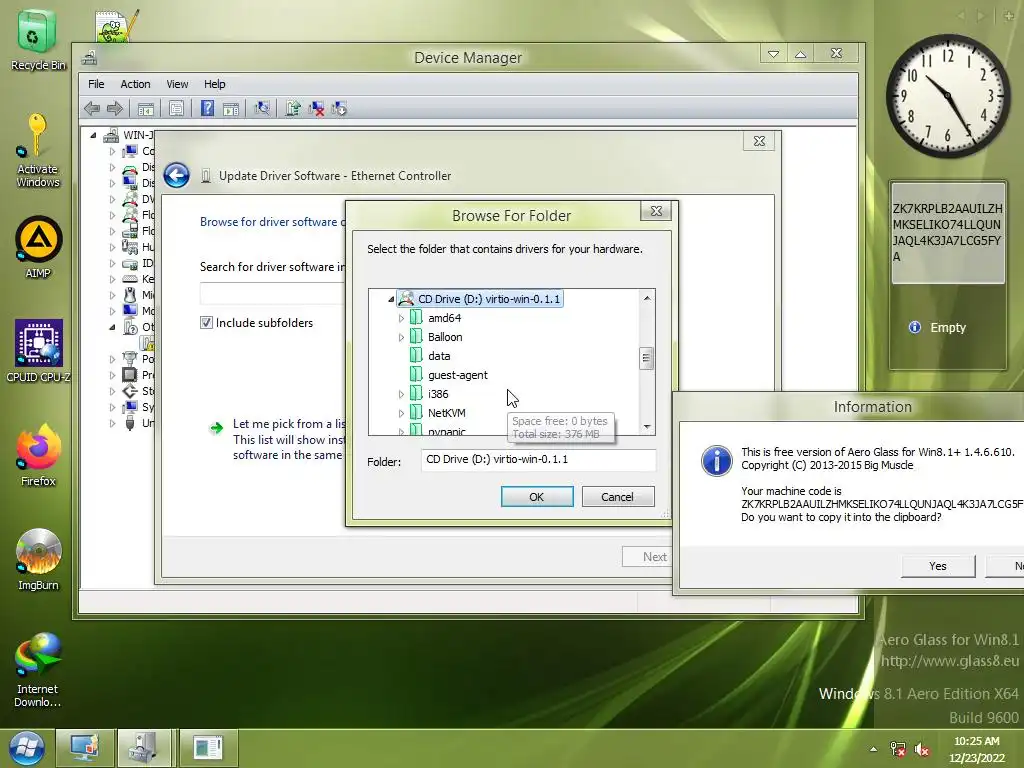Image resolution: width=1024 pixels, height=768 pixels.
Task: Click the folder tree scrollbar thumb
Action: point(646,358)
